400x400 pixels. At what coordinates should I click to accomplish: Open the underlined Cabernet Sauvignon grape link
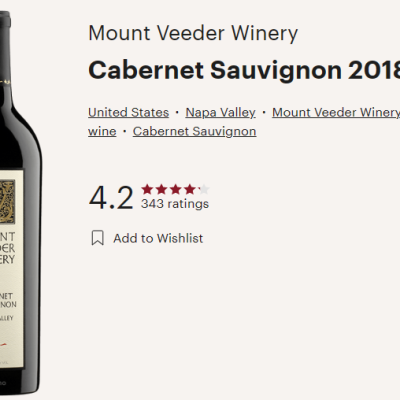(x=194, y=131)
